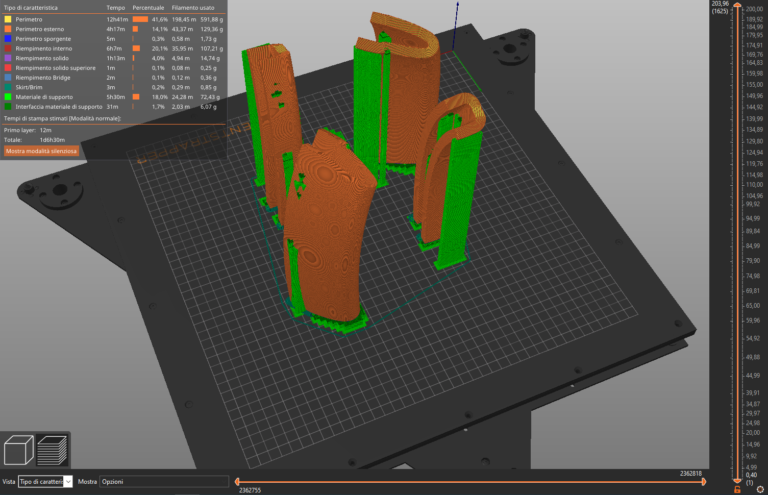Open the Vista feature type dropdown
This screenshot has height=495, width=768.
pos(47,481)
